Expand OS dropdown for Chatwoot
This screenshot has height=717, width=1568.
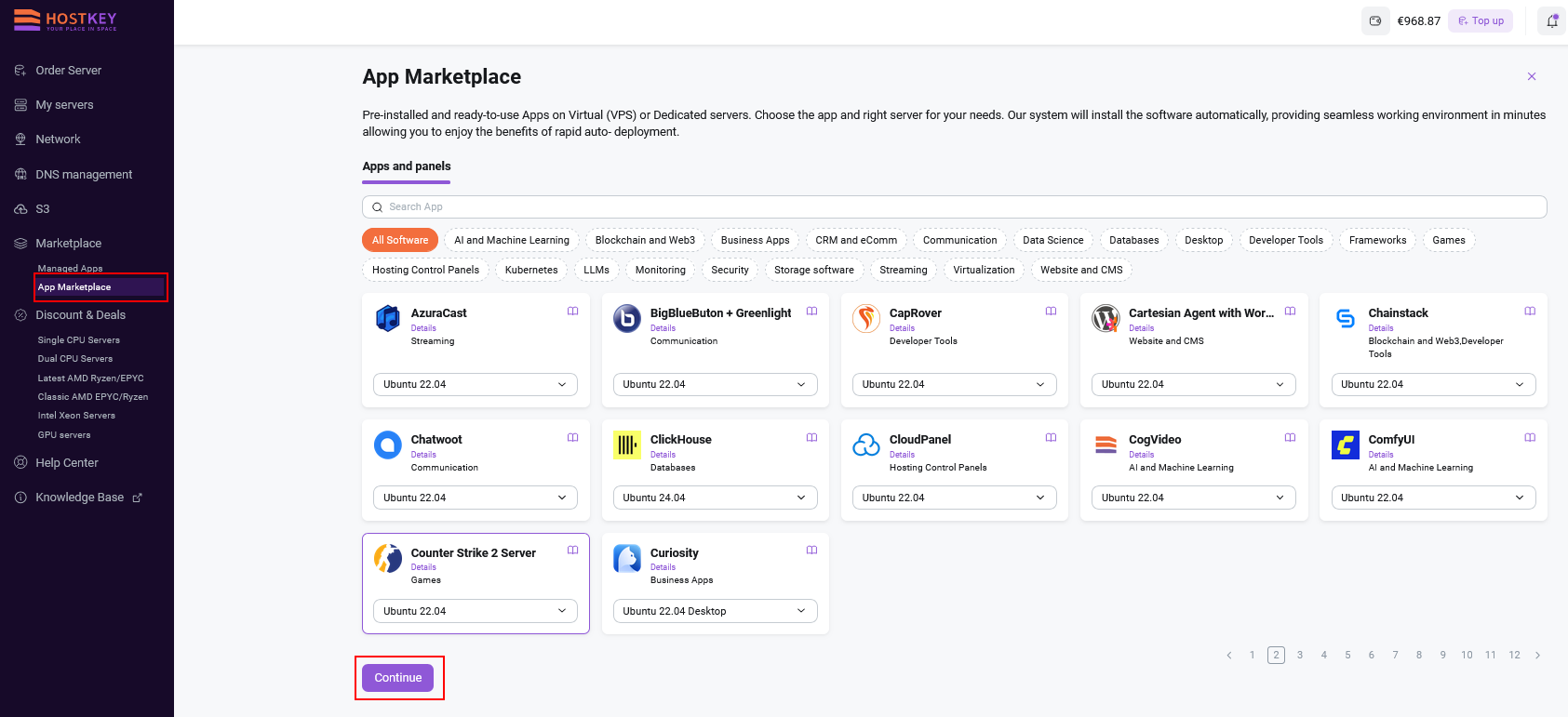click(476, 498)
